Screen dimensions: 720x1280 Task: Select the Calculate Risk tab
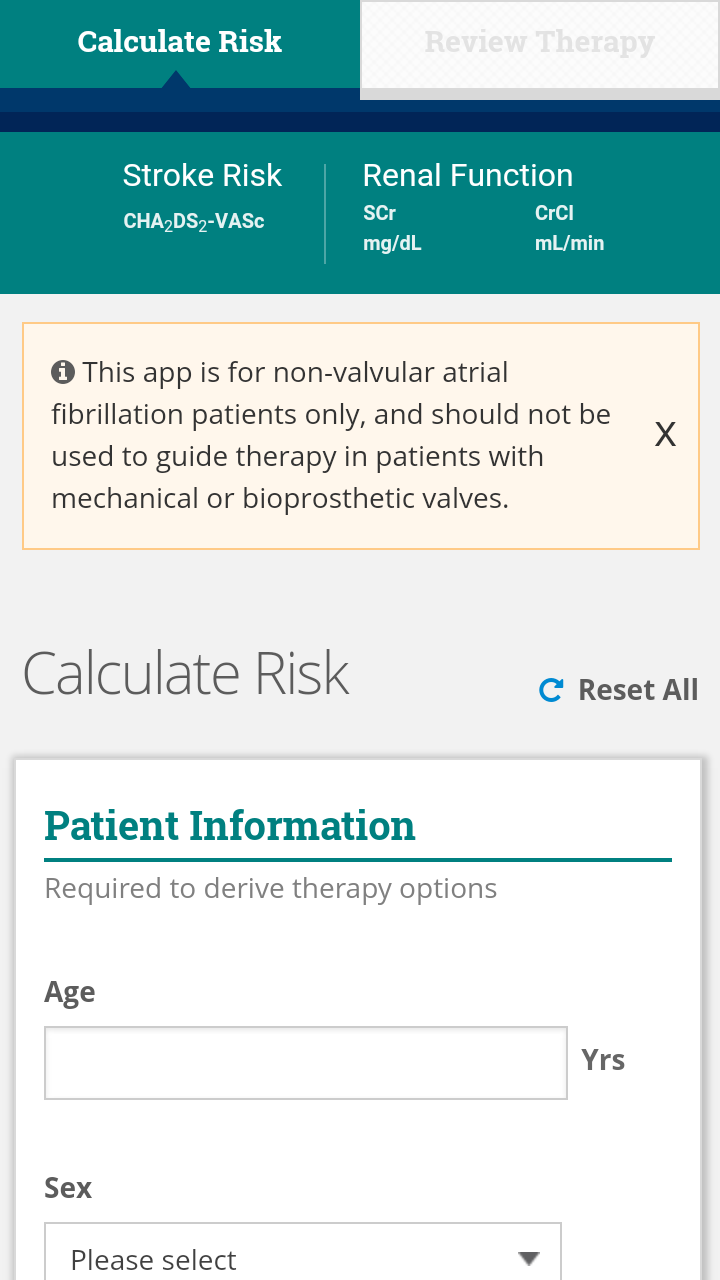pyautogui.click(x=180, y=42)
